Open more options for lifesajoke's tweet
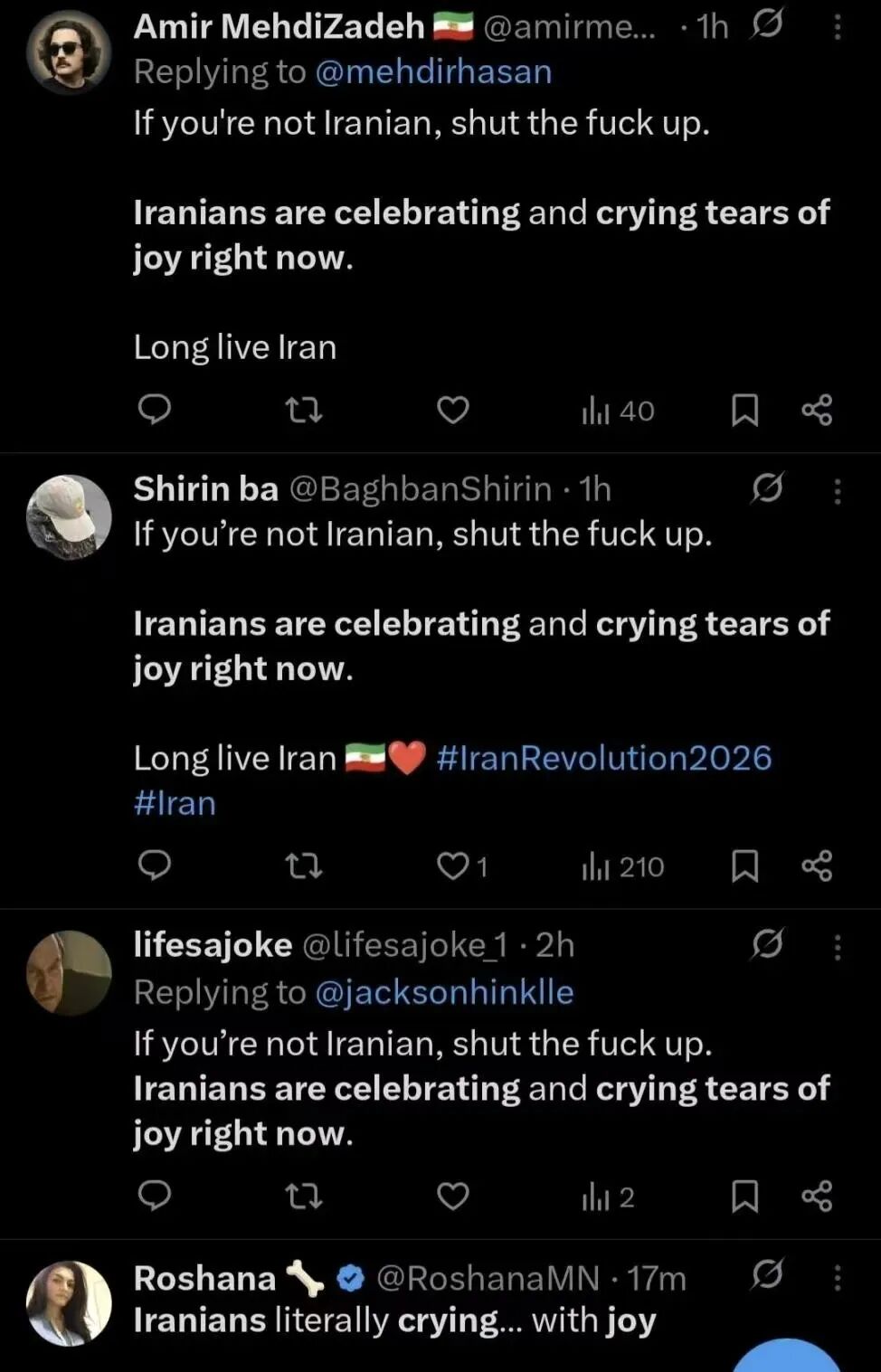Screen dimensions: 881x1372 [x=838, y=947]
